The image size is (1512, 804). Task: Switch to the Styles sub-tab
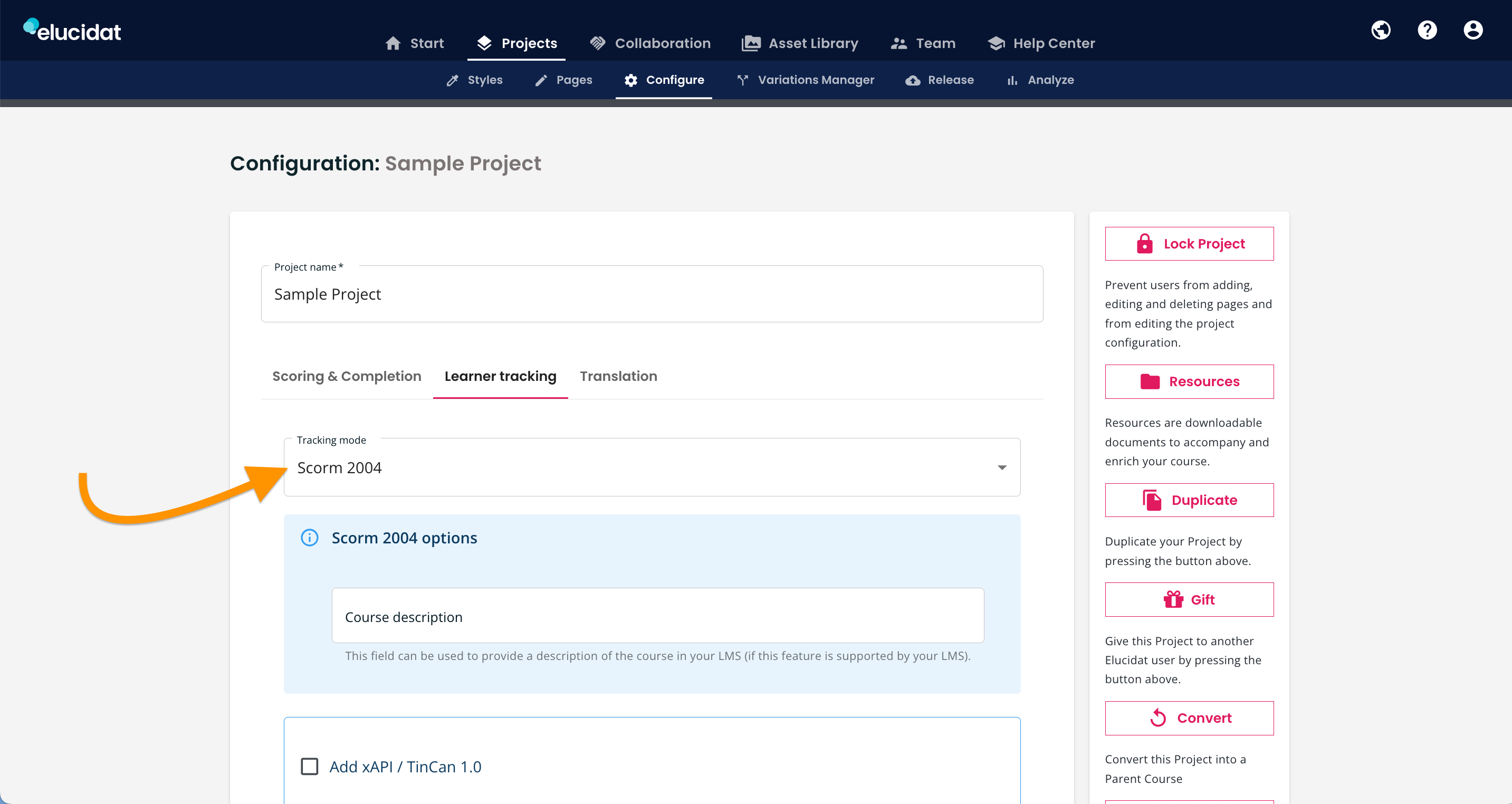pyautogui.click(x=474, y=80)
